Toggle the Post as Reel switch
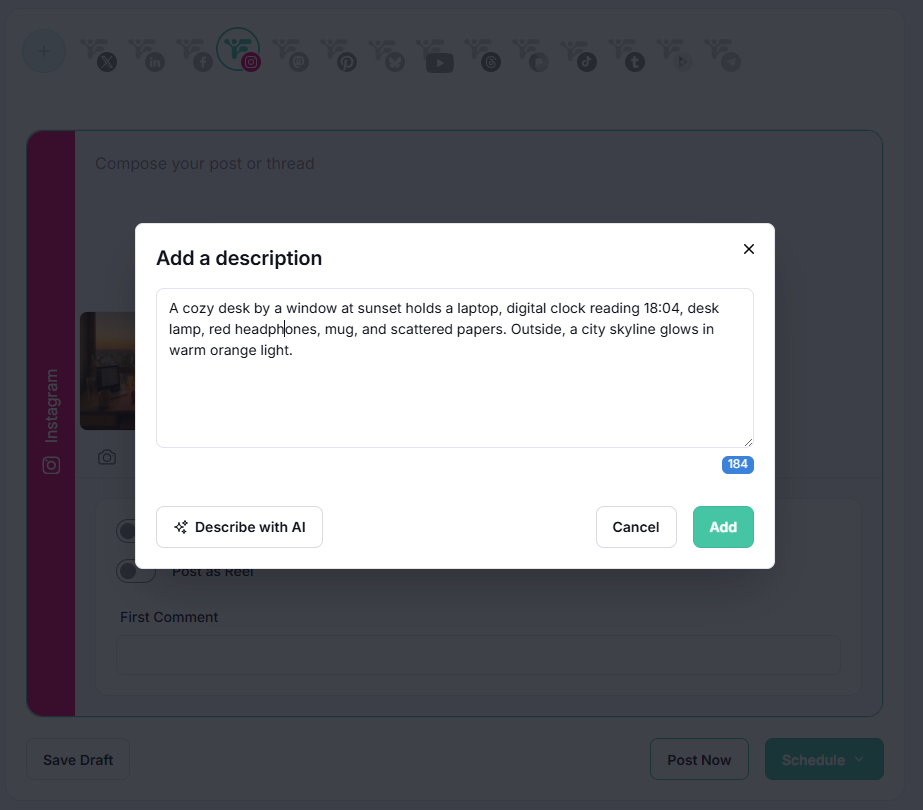This screenshot has width=923, height=810. coord(136,571)
